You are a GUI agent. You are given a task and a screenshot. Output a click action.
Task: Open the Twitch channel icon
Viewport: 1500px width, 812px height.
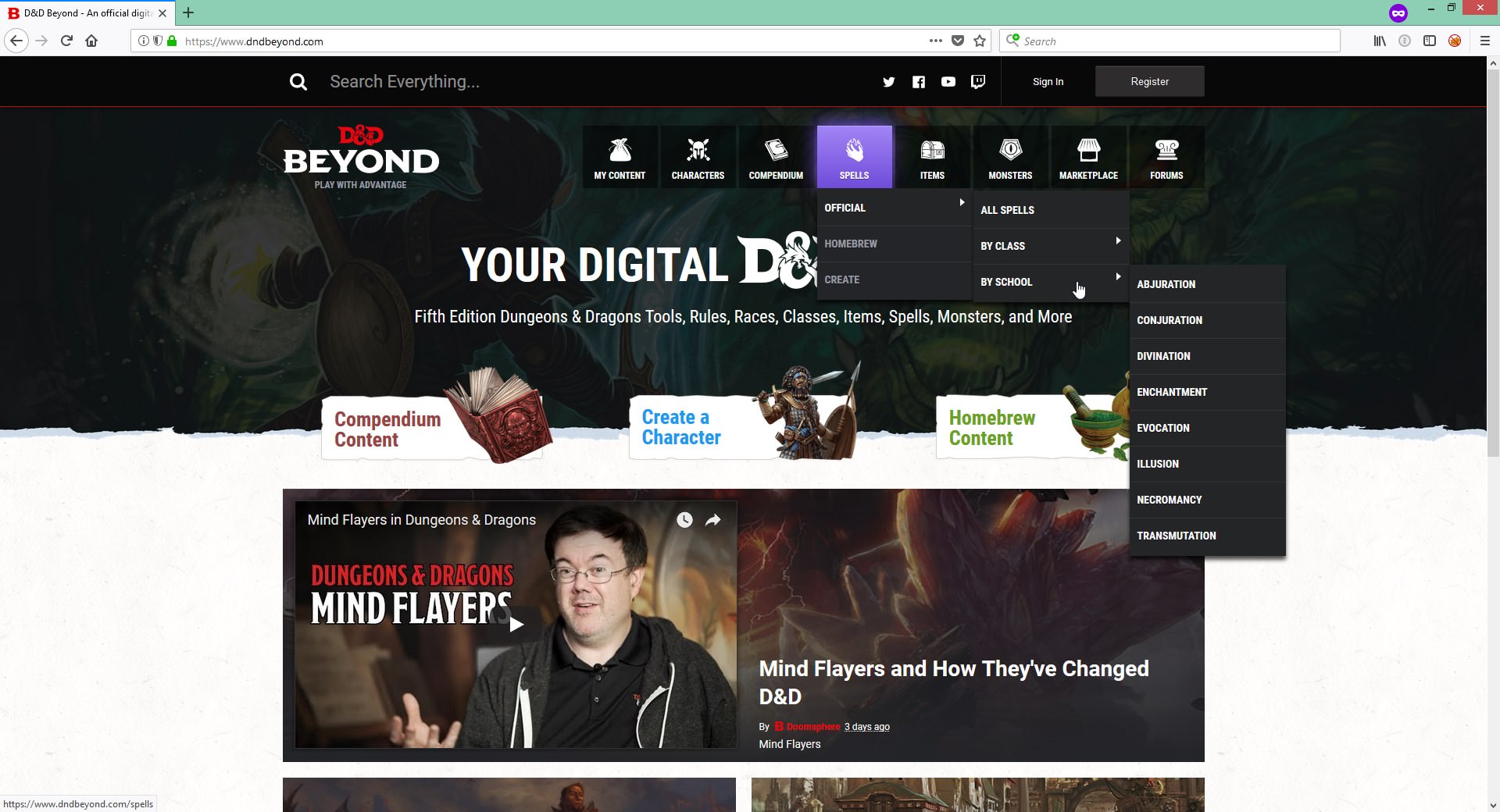click(x=978, y=82)
